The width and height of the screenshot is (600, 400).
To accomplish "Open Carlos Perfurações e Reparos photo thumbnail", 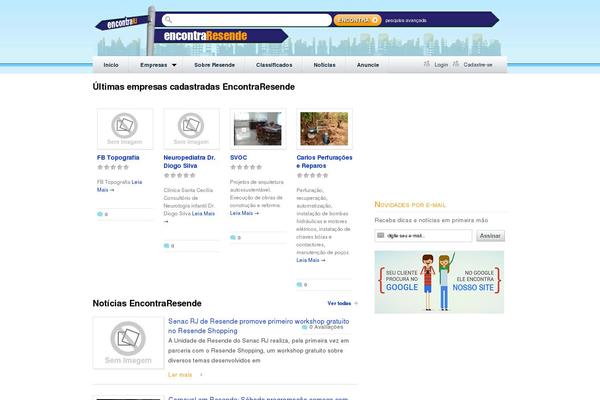I will click(x=324, y=129).
